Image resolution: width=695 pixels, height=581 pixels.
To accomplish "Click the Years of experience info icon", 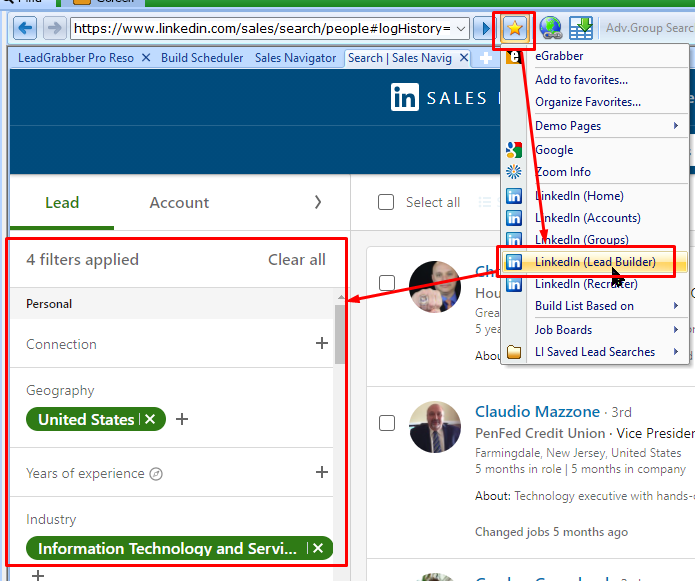I will click(x=156, y=474).
